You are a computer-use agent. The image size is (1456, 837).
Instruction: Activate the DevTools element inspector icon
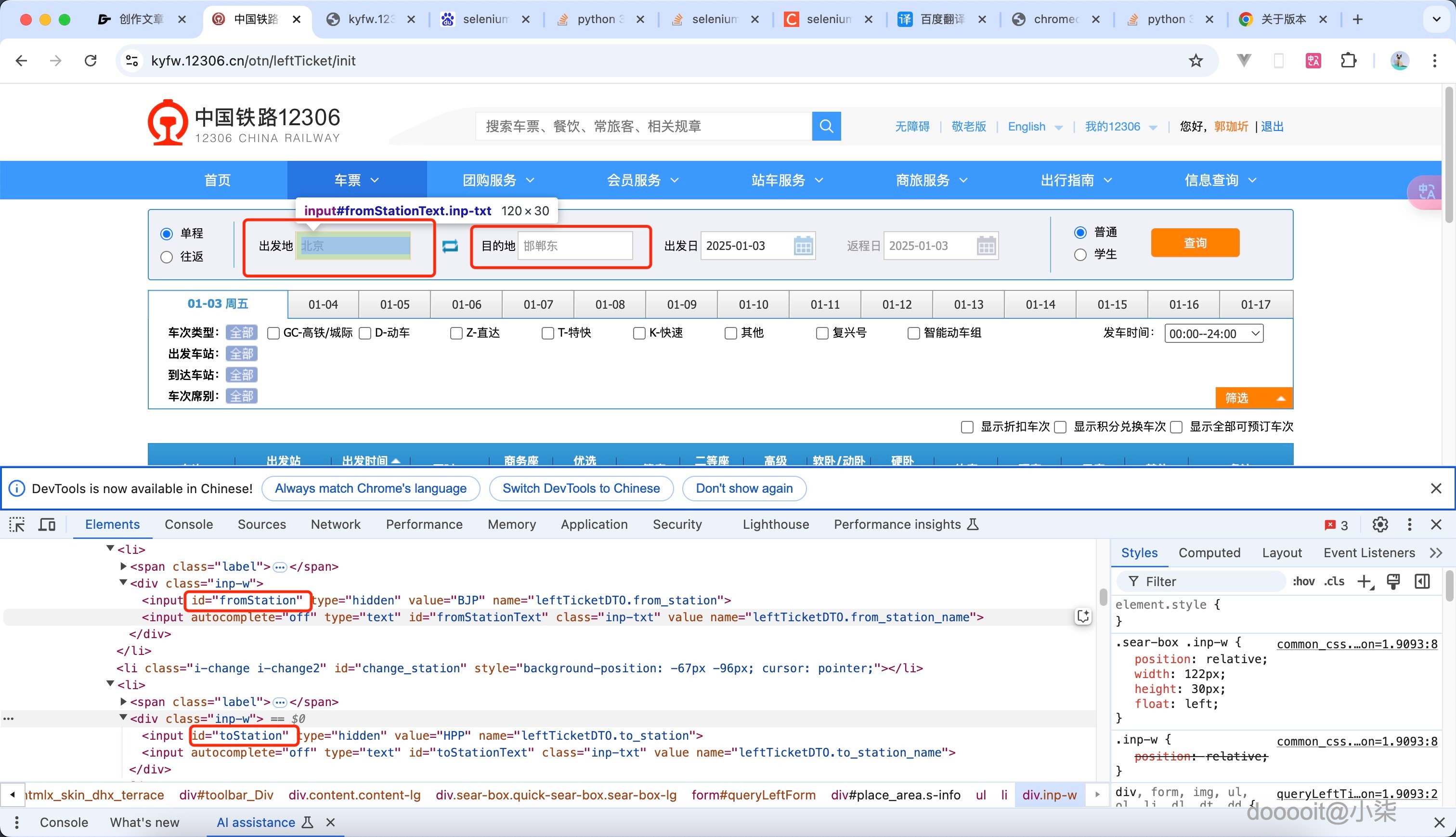coord(17,524)
